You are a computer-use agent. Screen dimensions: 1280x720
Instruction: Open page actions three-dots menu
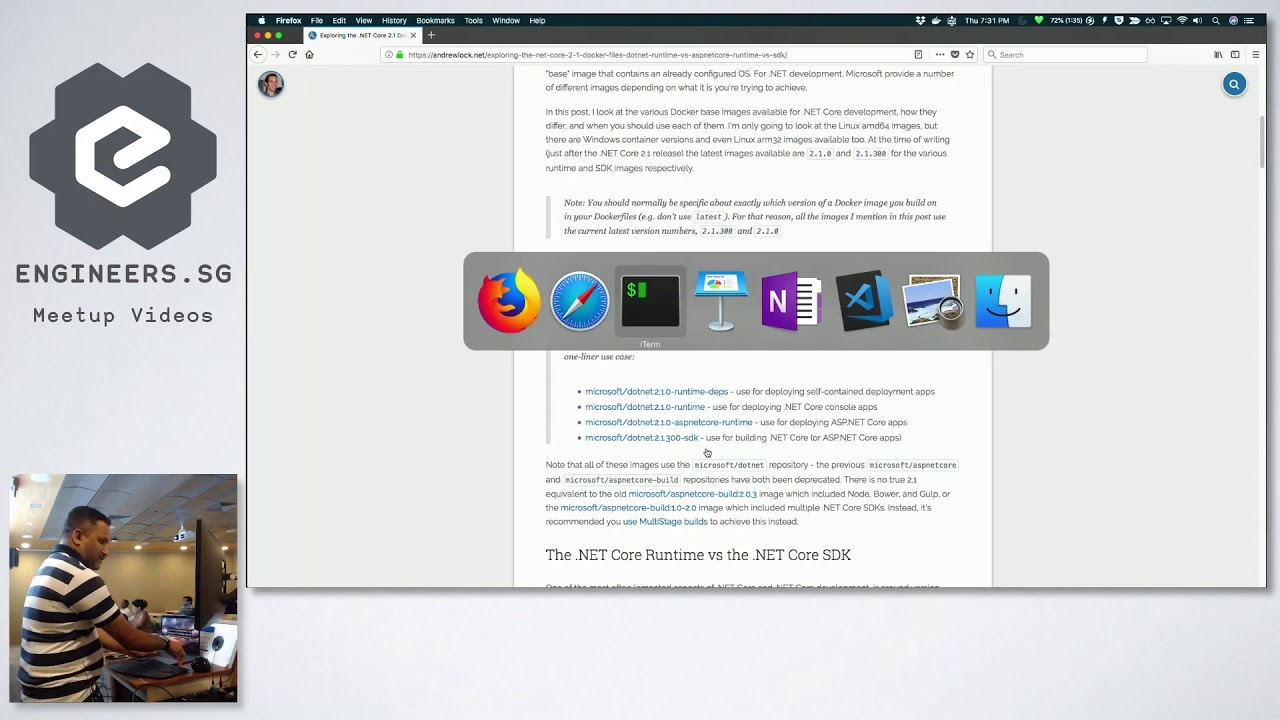point(940,55)
